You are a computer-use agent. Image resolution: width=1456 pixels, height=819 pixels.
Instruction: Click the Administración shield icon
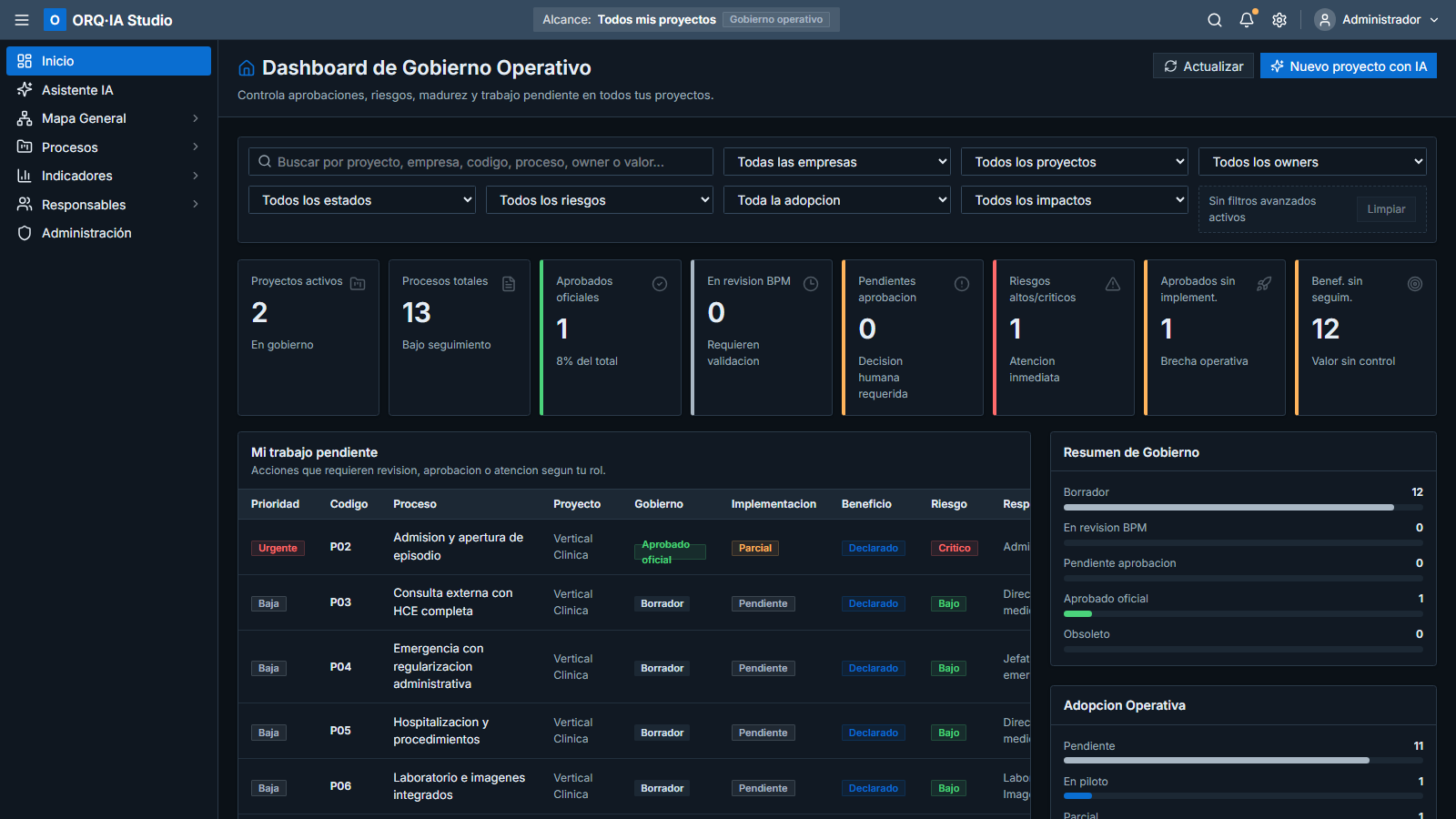25,233
